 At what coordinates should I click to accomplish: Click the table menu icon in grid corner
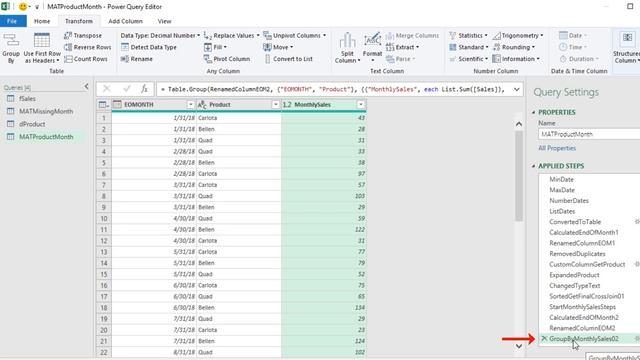point(104,105)
